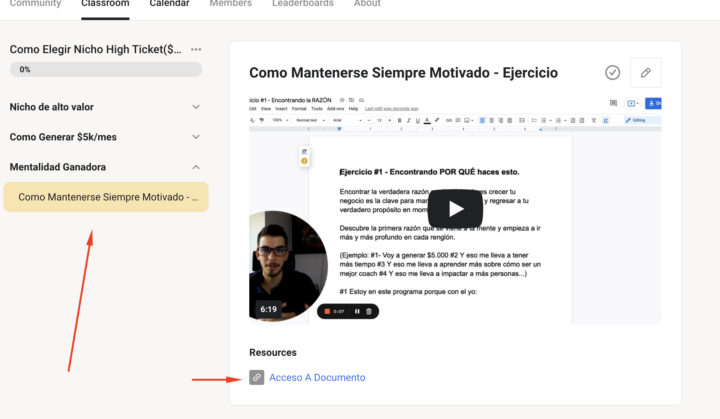Go to the Leaderboards tab

click(303, 4)
